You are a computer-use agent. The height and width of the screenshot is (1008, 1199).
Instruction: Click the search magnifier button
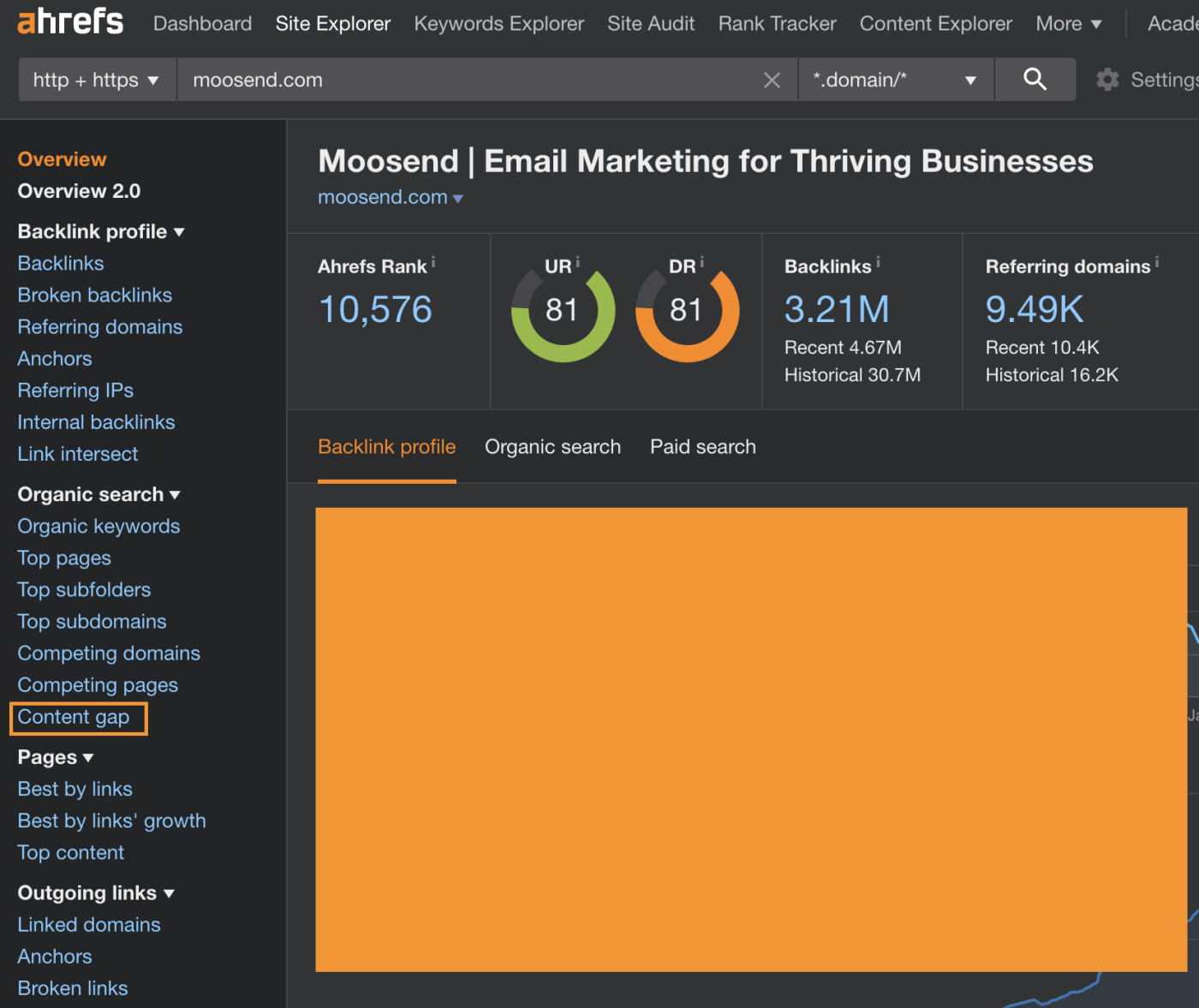1035,80
